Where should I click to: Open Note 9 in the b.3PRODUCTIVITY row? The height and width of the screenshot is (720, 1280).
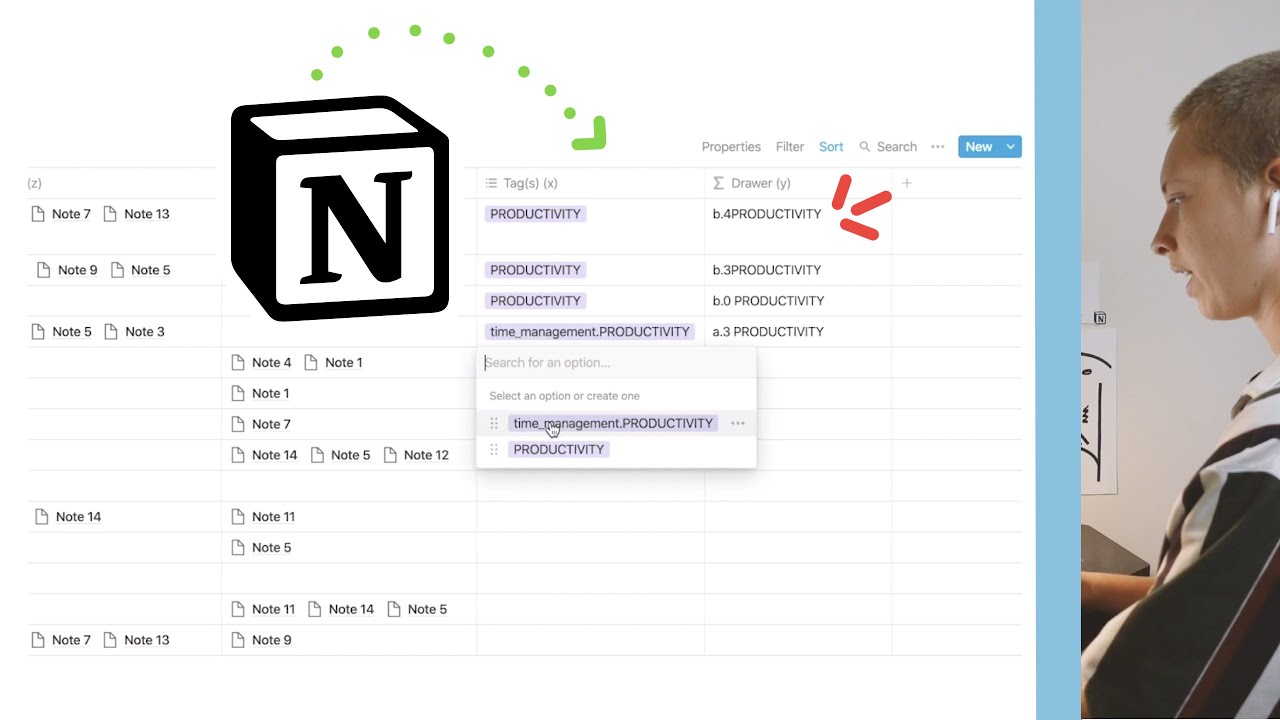tap(67, 269)
